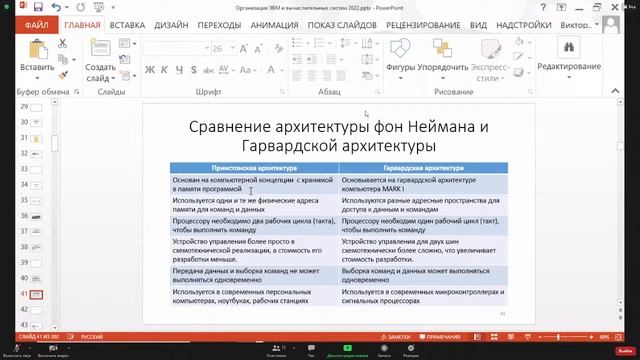Switch to slide sorter view in status bar
This screenshot has height=360, width=640.
pos(494,337)
